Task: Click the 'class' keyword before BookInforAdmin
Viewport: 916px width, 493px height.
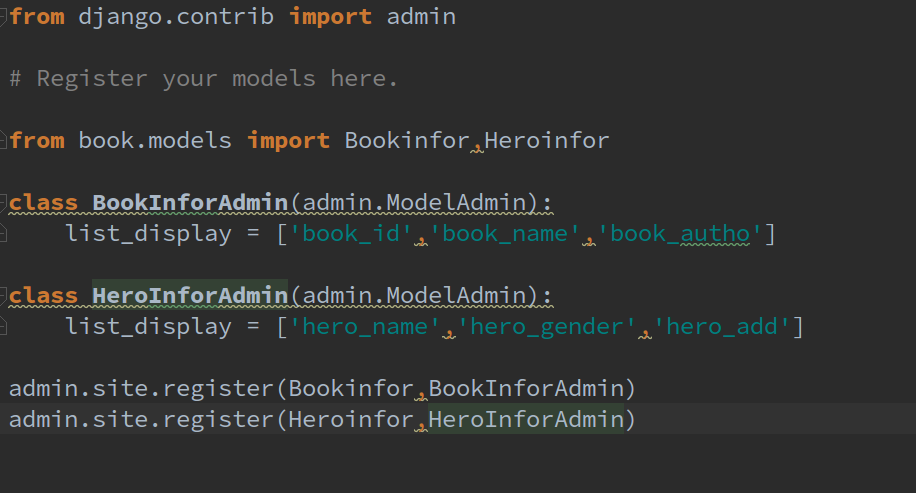Action: point(43,203)
